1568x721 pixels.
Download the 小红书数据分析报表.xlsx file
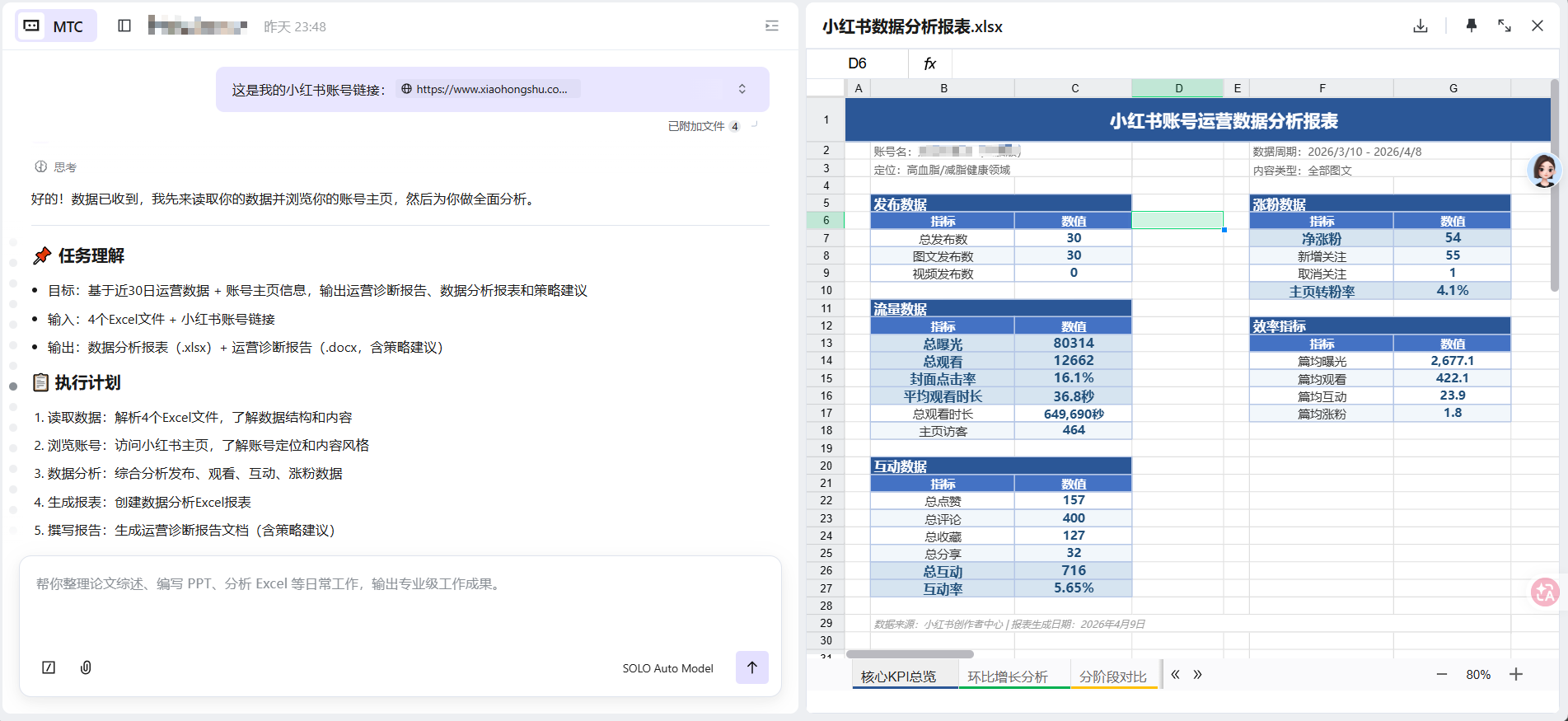pyautogui.click(x=1421, y=26)
